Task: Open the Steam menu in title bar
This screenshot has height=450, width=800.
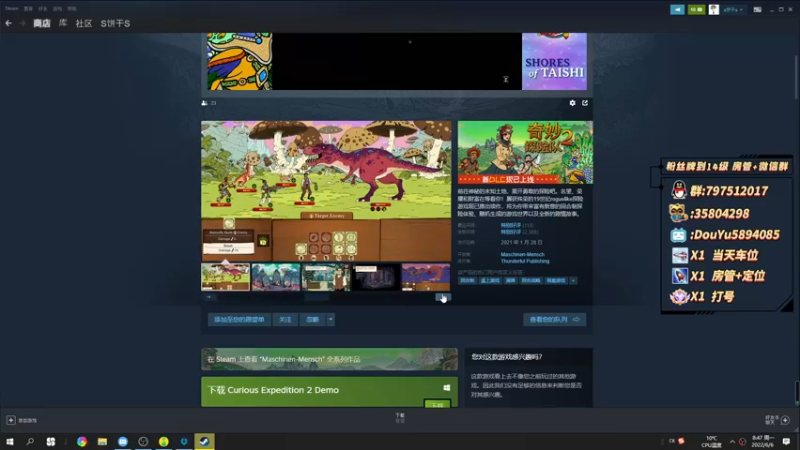Action: tap(12, 9)
